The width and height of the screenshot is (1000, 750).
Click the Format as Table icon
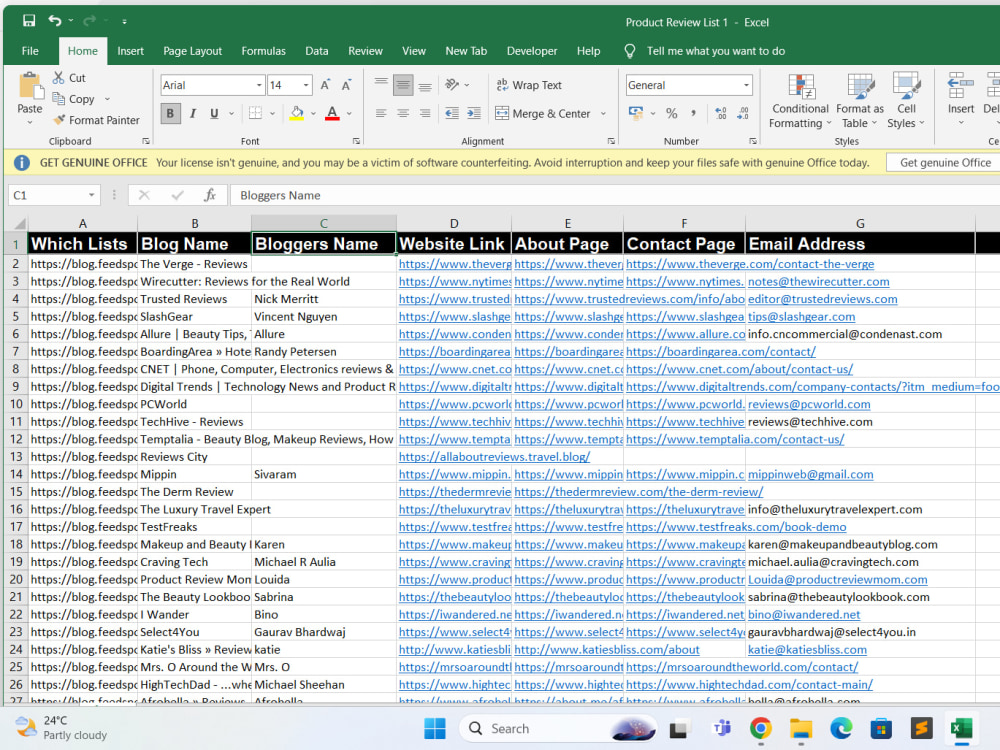tap(859, 89)
